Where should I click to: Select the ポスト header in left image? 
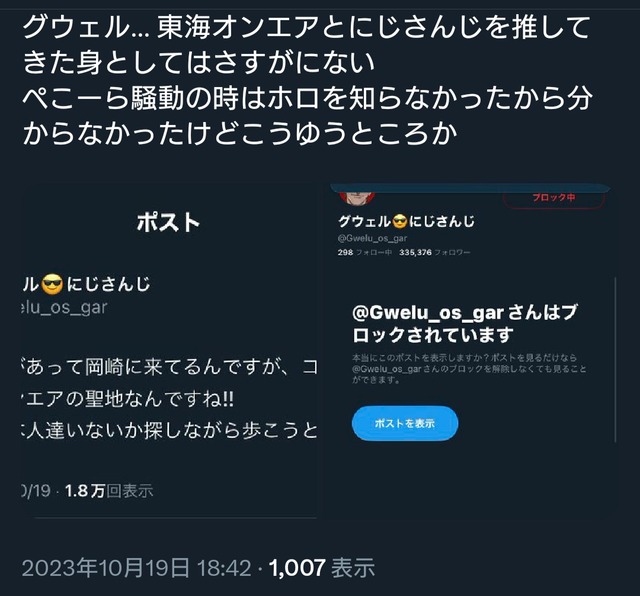click(x=168, y=223)
